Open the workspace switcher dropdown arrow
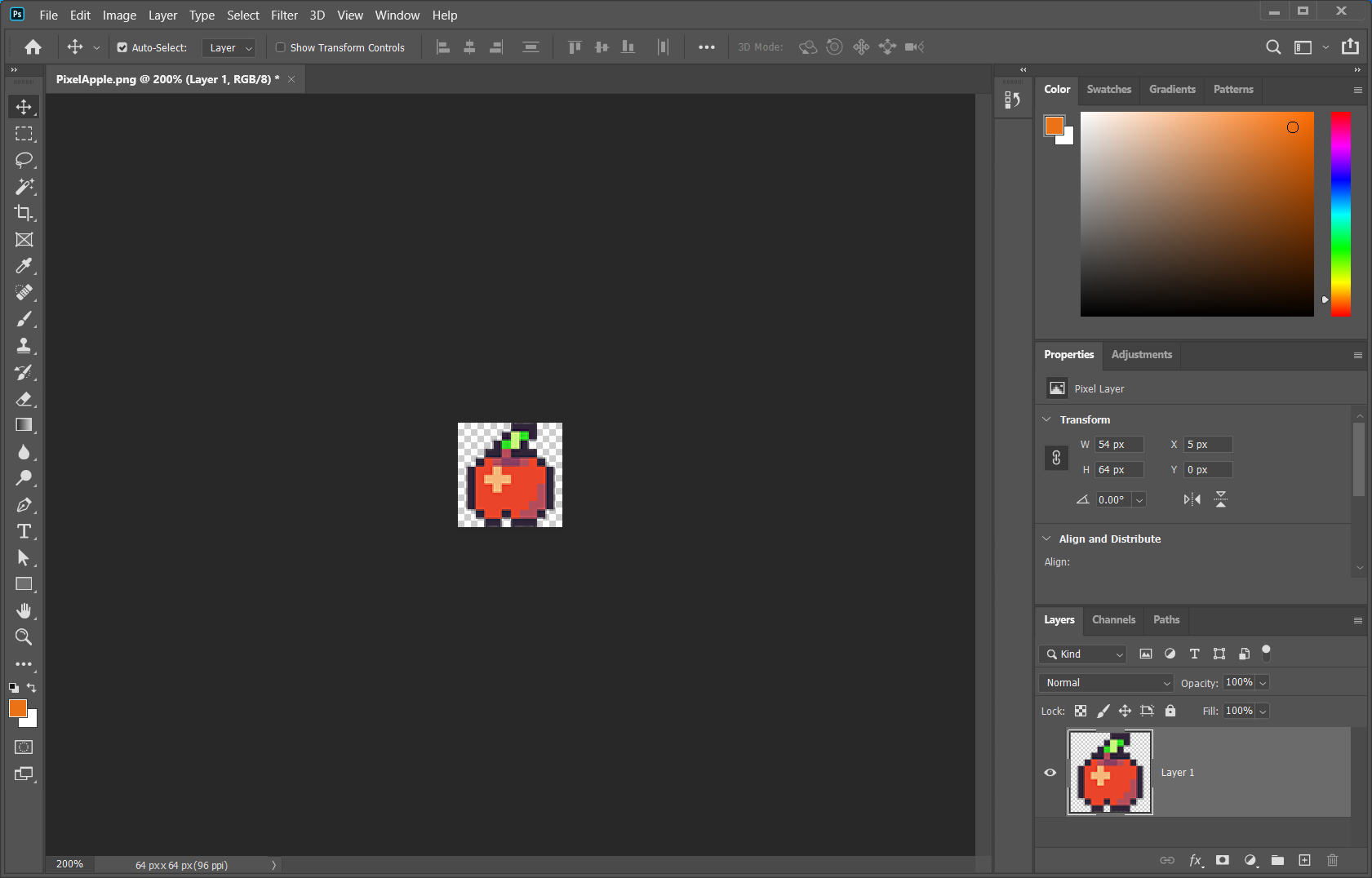 pyautogui.click(x=1325, y=47)
